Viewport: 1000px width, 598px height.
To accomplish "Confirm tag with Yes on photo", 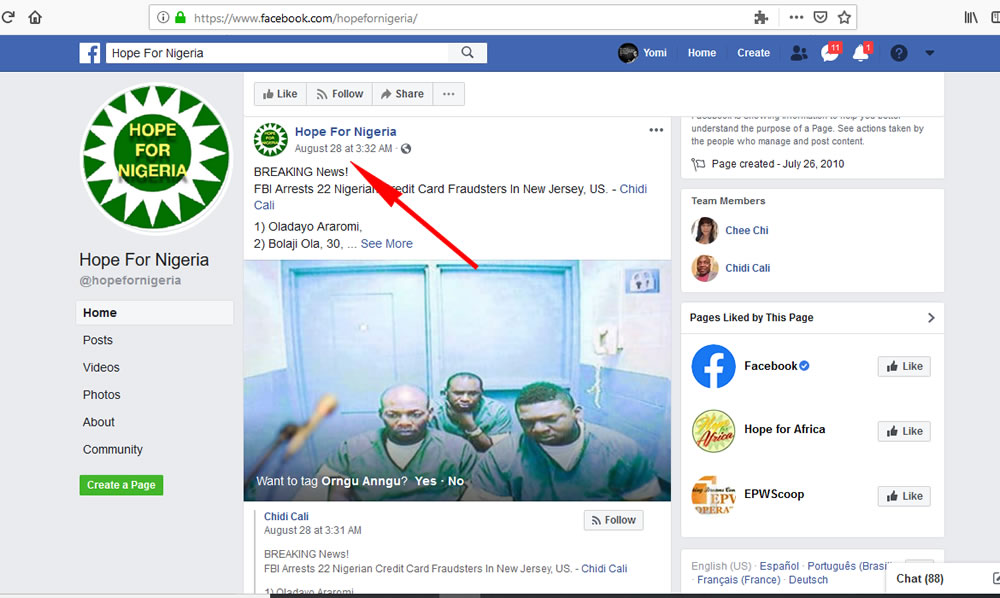I will click(x=425, y=481).
